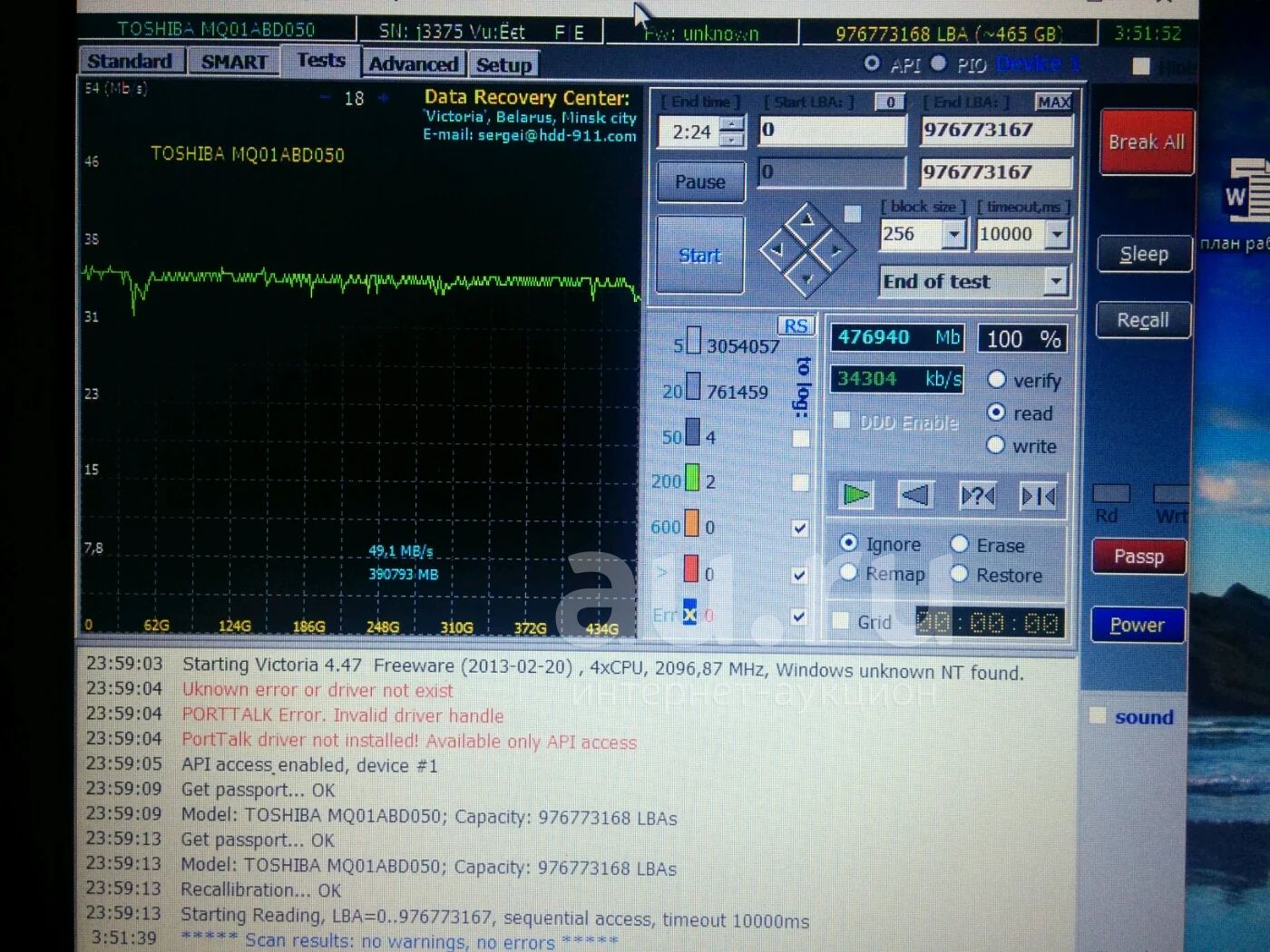This screenshot has width=1270, height=952.
Task: Click the random seek scan icon
Action: pyautogui.click(x=977, y=495)
